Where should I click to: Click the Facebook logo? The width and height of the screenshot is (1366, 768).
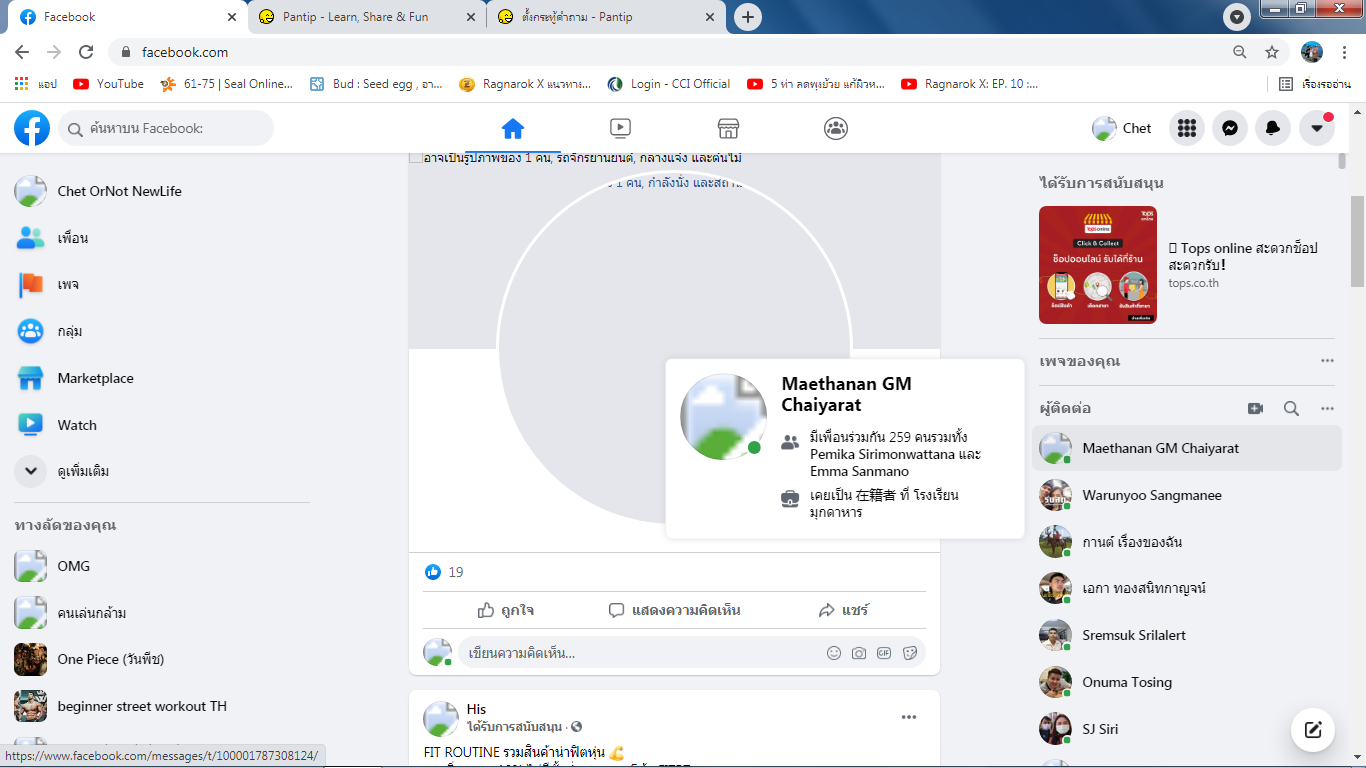coord(32,128)
